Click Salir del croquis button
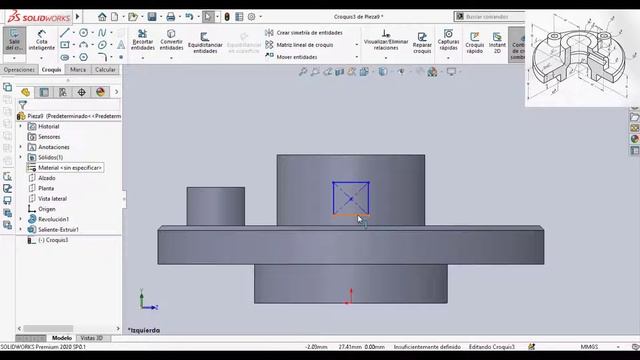 point(14,39)
